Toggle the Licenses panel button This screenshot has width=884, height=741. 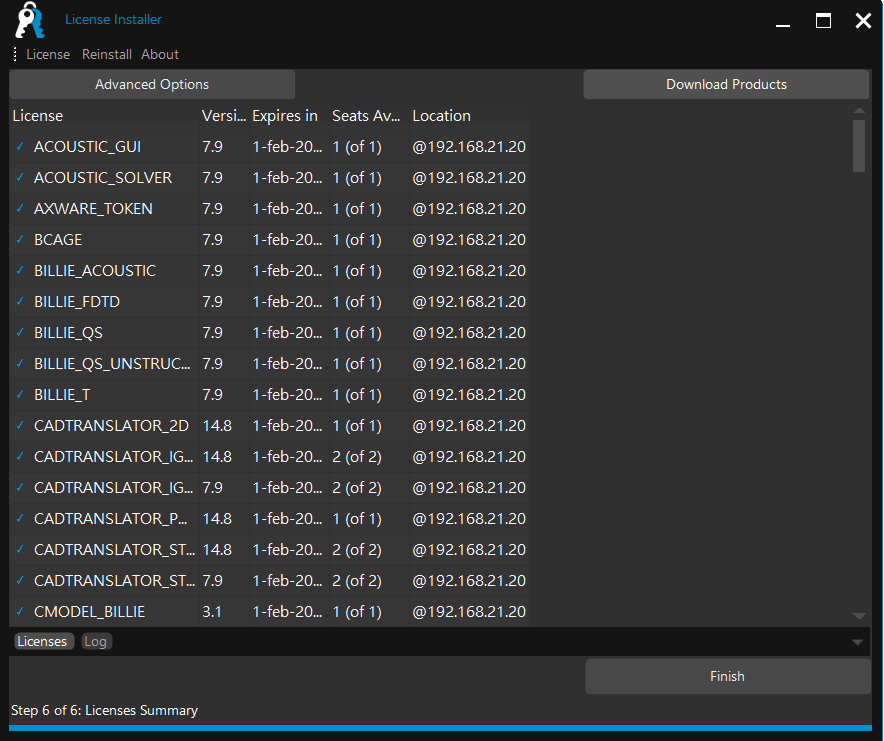coord(42,642)
